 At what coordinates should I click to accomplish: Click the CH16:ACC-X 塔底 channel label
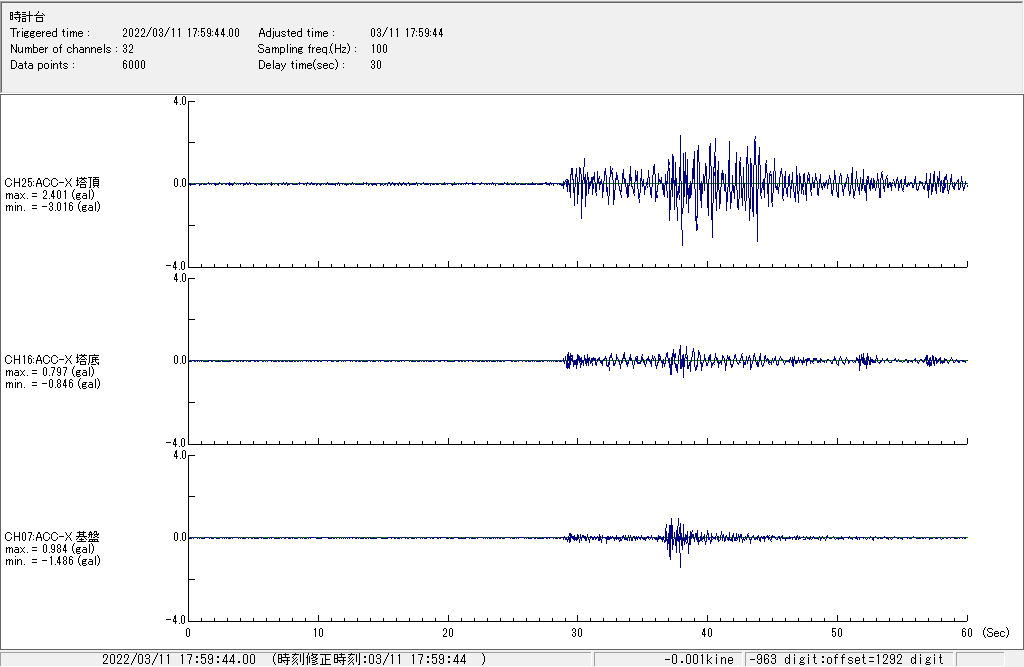(x=52, y=359)
